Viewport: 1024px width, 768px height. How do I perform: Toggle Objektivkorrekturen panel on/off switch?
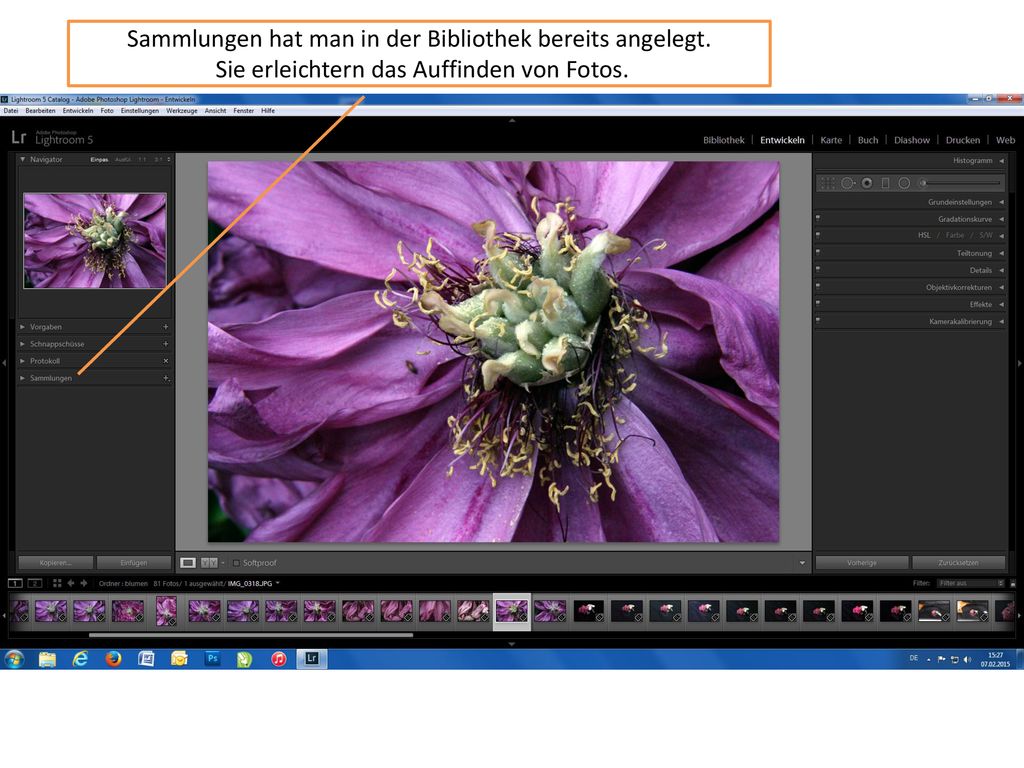[818, 286]
